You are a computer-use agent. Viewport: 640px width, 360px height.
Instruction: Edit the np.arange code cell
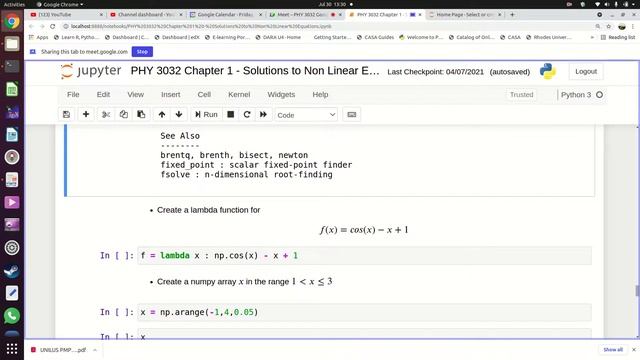(x=364, y=312)
